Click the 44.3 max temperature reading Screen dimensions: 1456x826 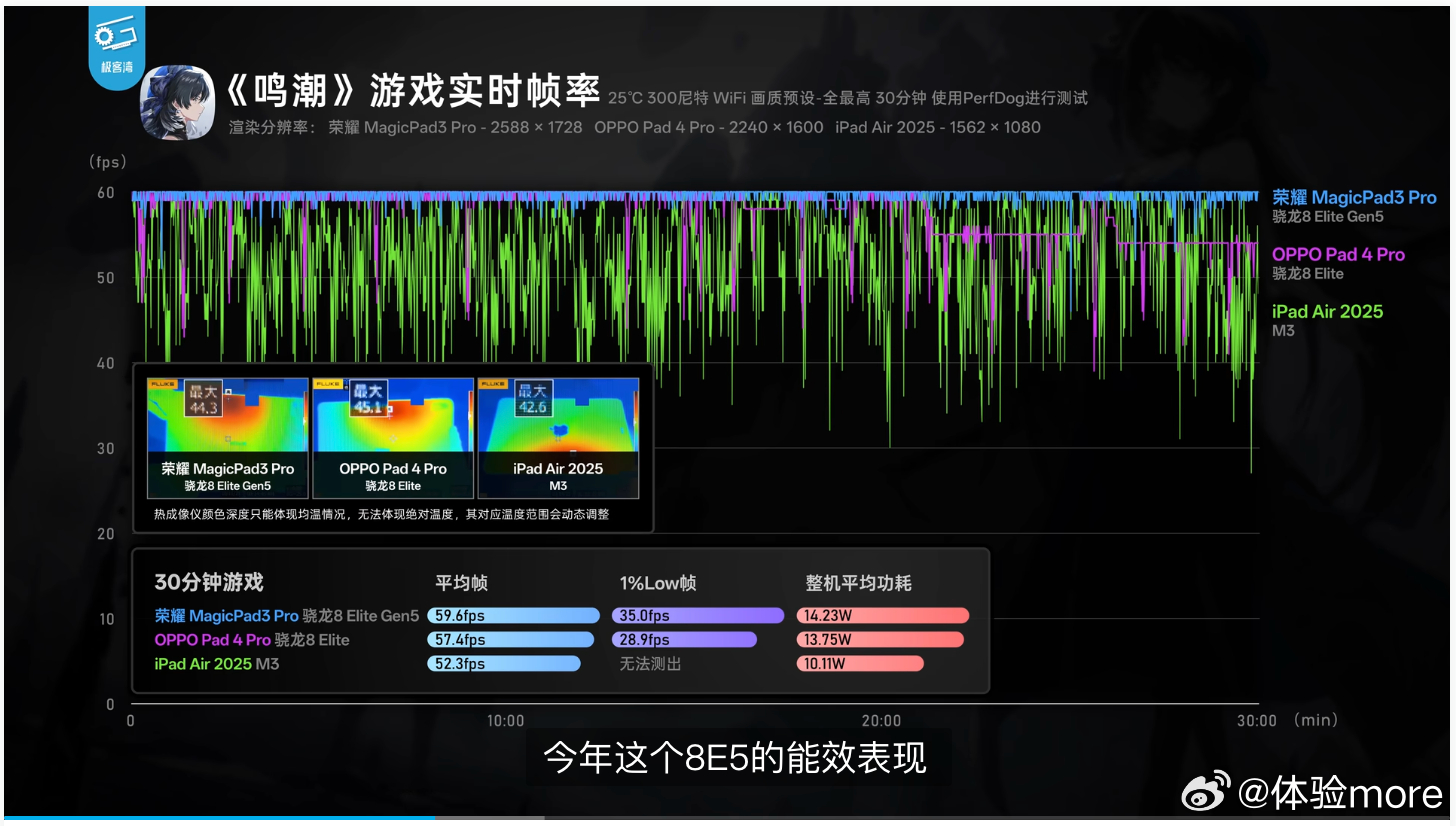coord(203,406)
